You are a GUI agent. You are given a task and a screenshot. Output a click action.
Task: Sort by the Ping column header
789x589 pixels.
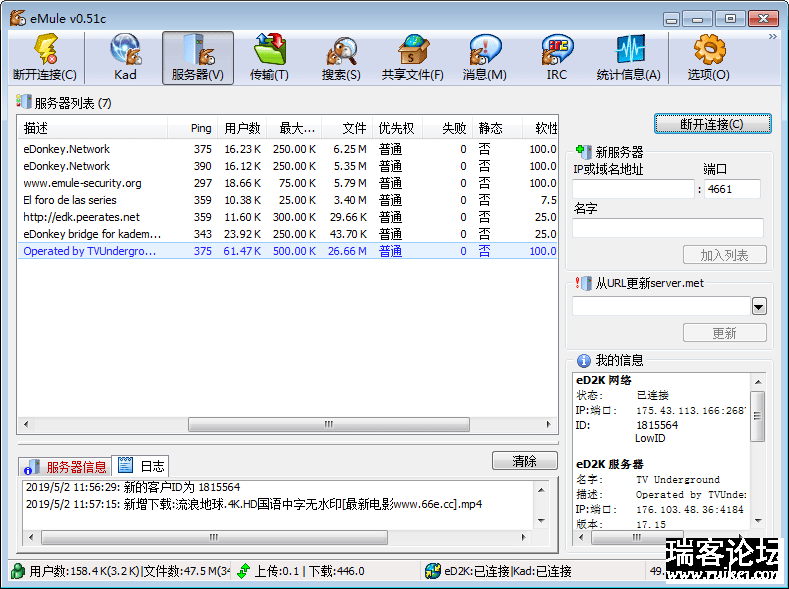pos(192,128)
